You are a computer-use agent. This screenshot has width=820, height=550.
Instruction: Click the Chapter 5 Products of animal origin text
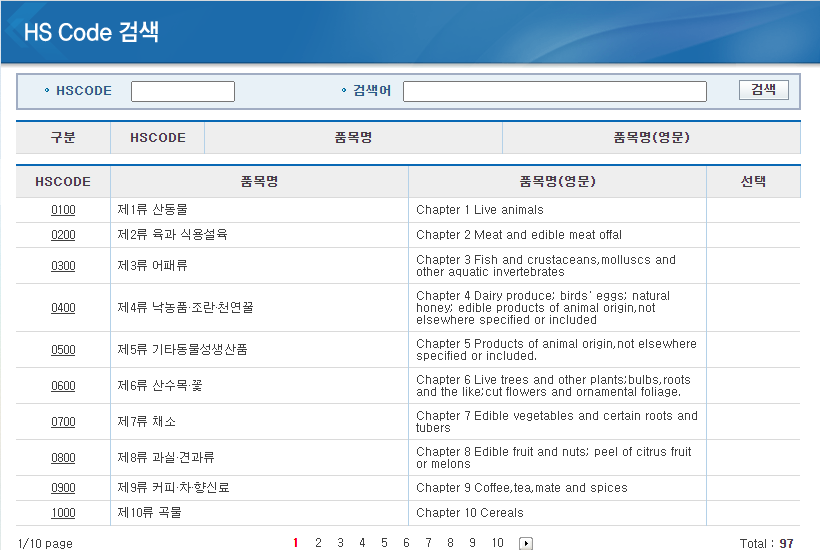coord(556,350)
